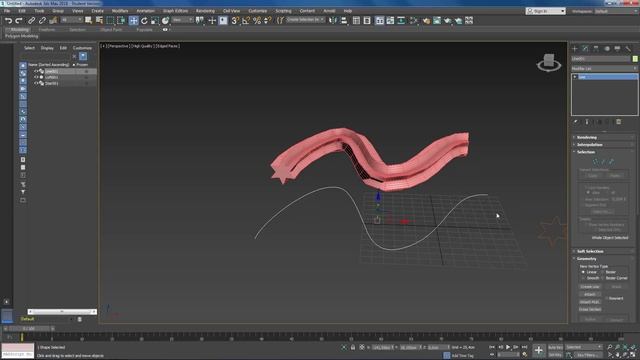The height and width of the screenshot is (360, 640).
Task: Open the Rendering menu
Action: point(205,11)
